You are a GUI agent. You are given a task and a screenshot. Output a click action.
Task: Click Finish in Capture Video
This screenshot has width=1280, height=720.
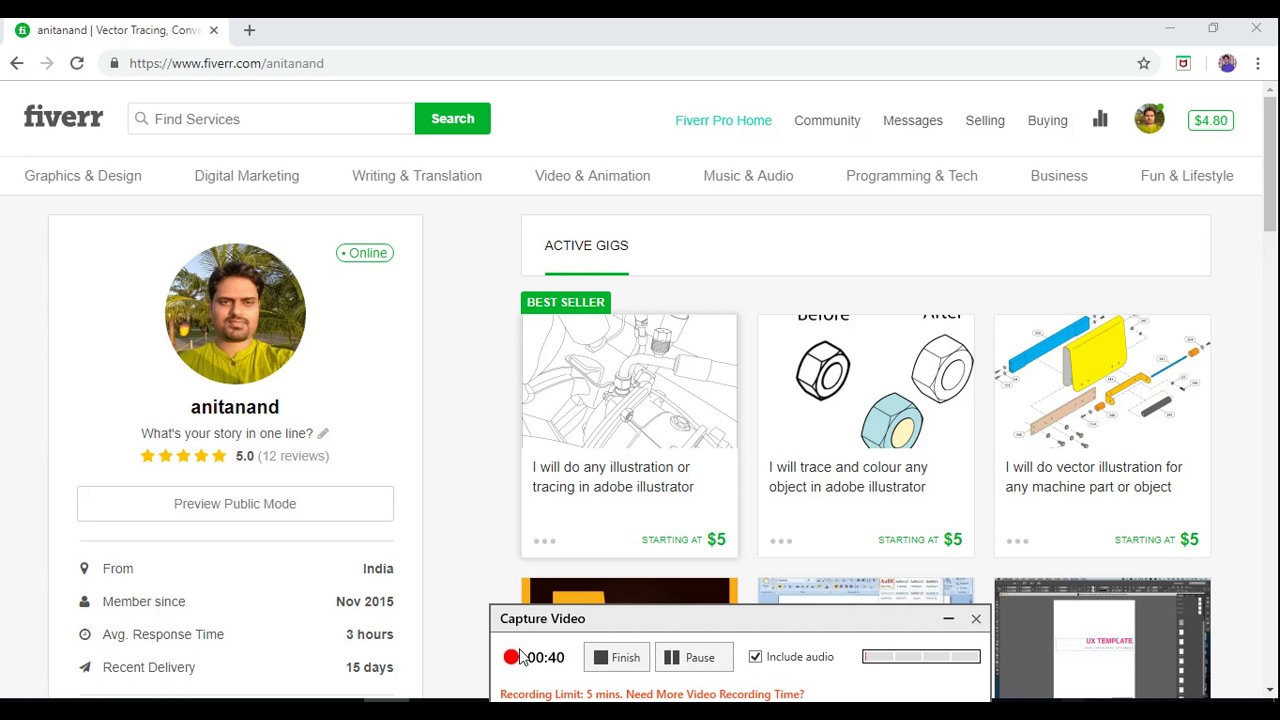click(x=617, y=657)
